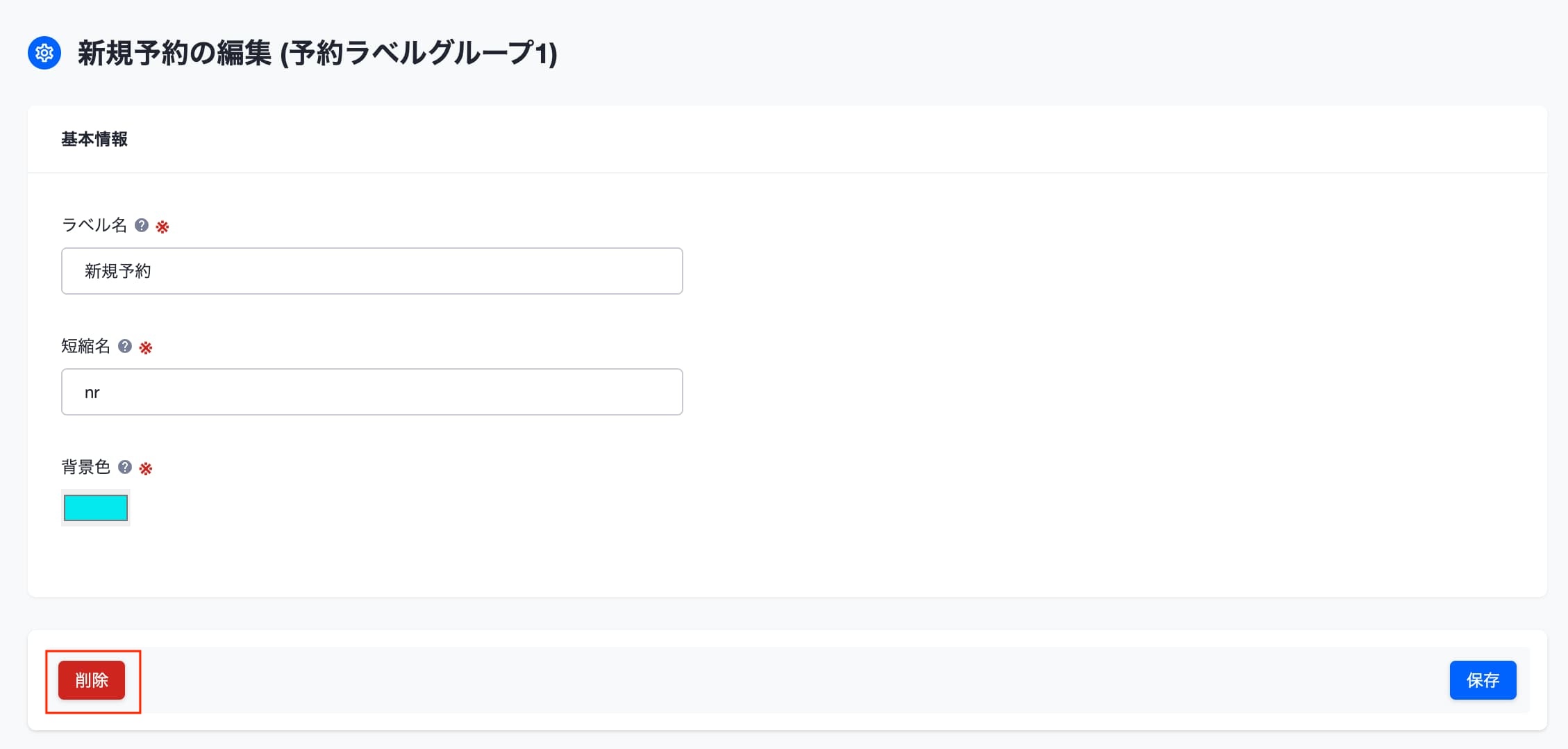Focus the 短縮名 field containing nr
The image size is (1568, 749).
(372, 392)
